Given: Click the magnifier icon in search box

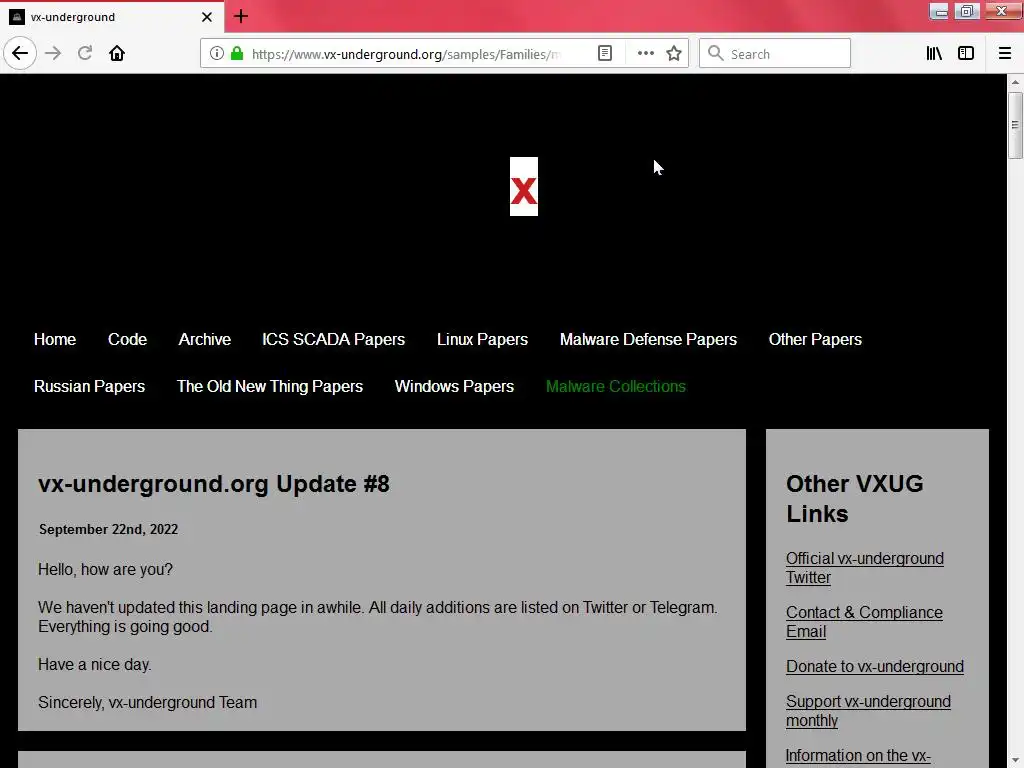Looking at the screenshot, I should [x=716, y=54].
